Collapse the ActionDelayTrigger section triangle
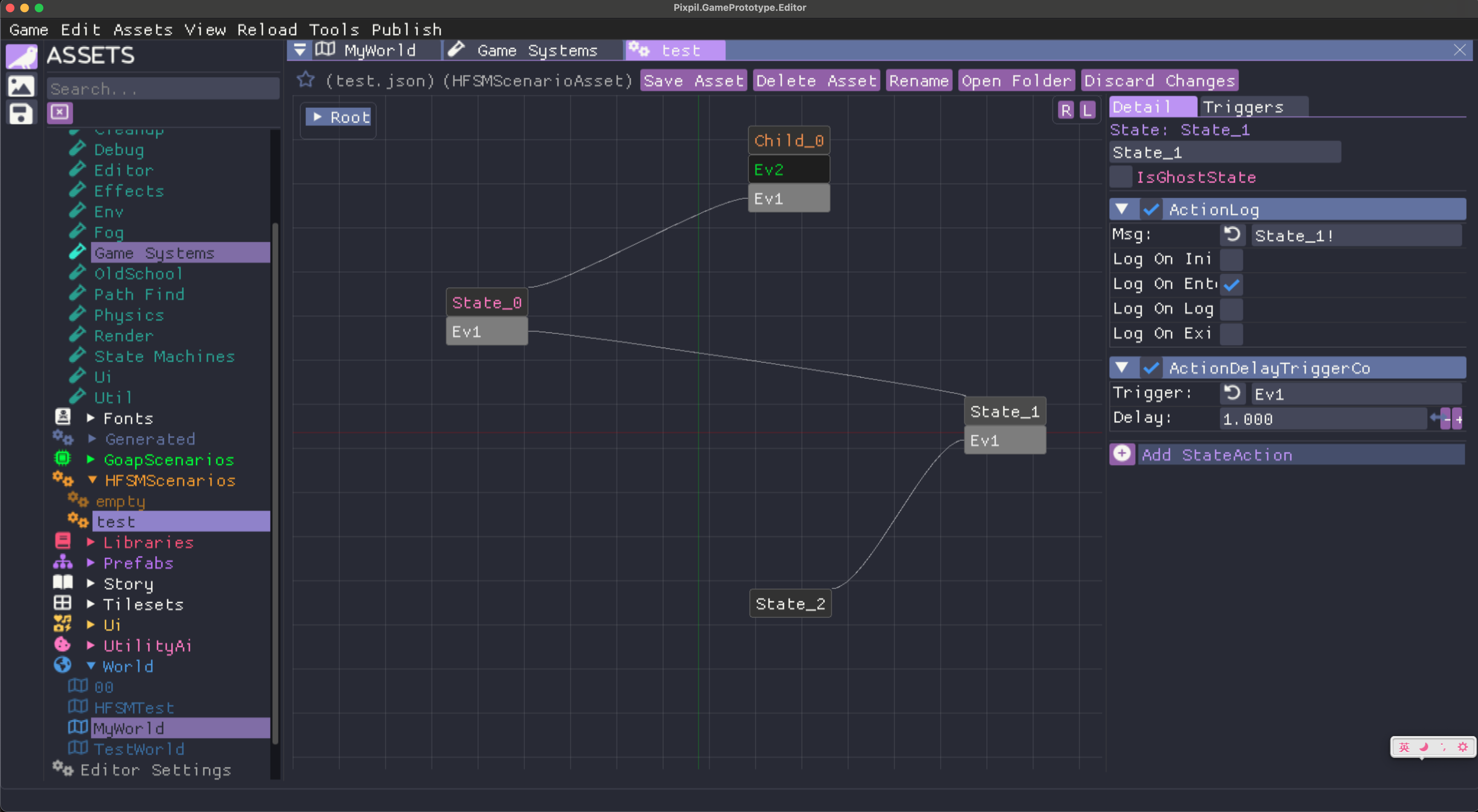Image resolution: width=1478 pixels, height=812 pixels. tap(1122, 368)
